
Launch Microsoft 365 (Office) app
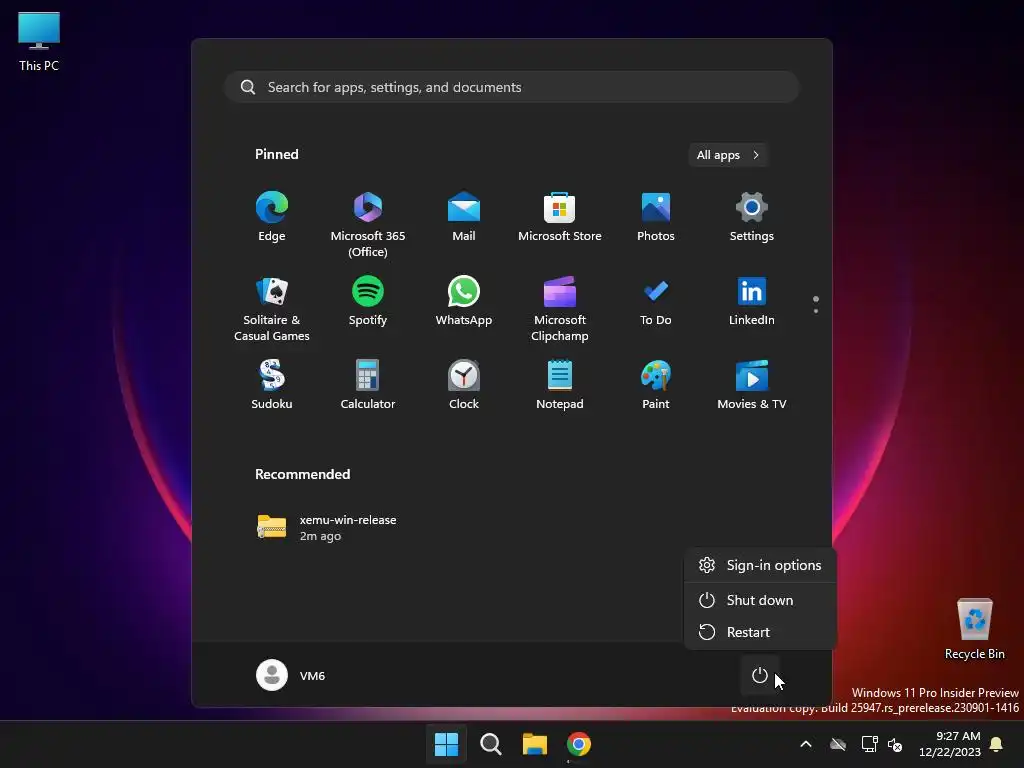368,225
